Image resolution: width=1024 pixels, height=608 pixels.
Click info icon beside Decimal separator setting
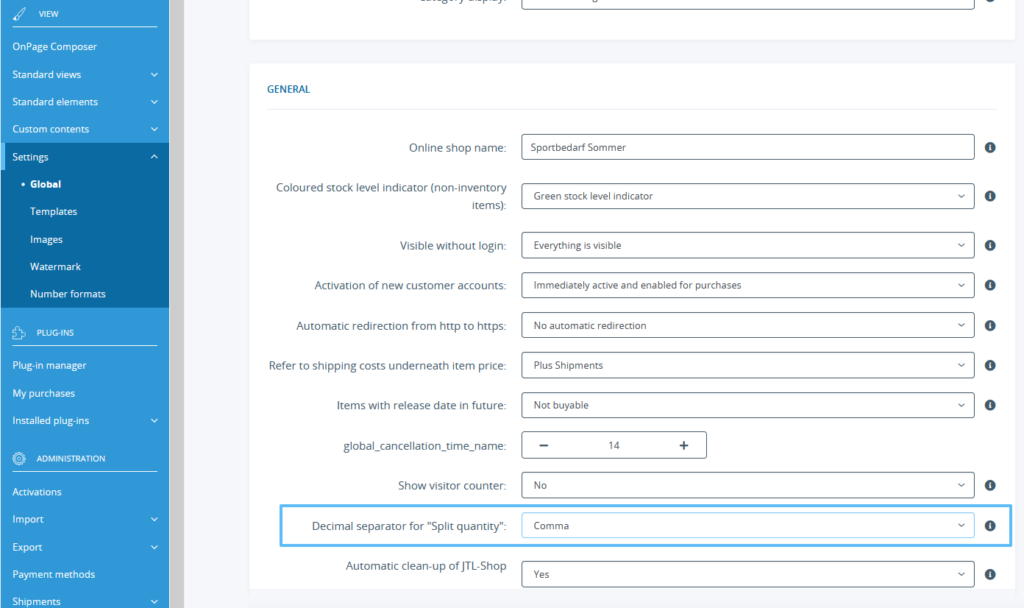pyautogui.click(x=990, y=525)
